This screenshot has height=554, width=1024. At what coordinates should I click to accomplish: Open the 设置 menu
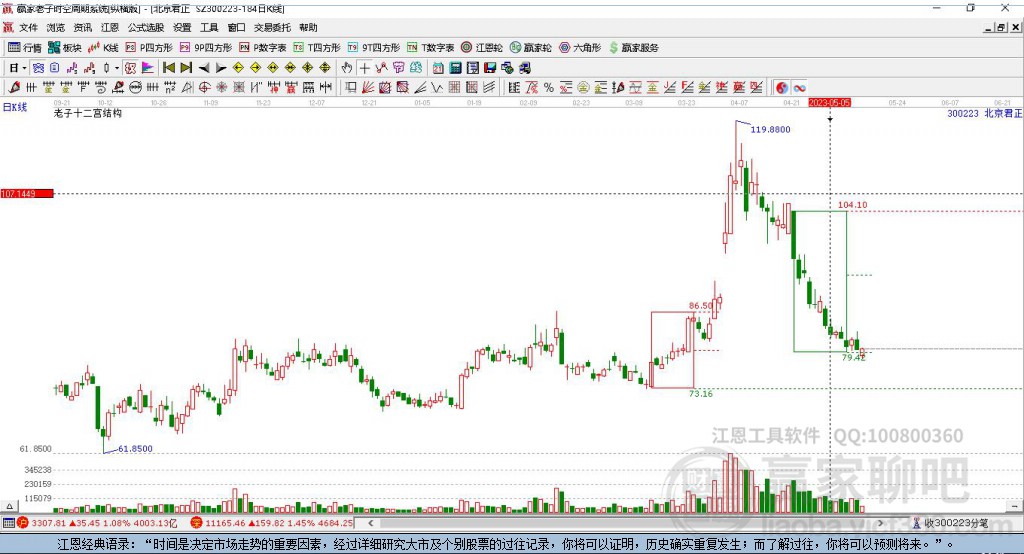[182, 27]
